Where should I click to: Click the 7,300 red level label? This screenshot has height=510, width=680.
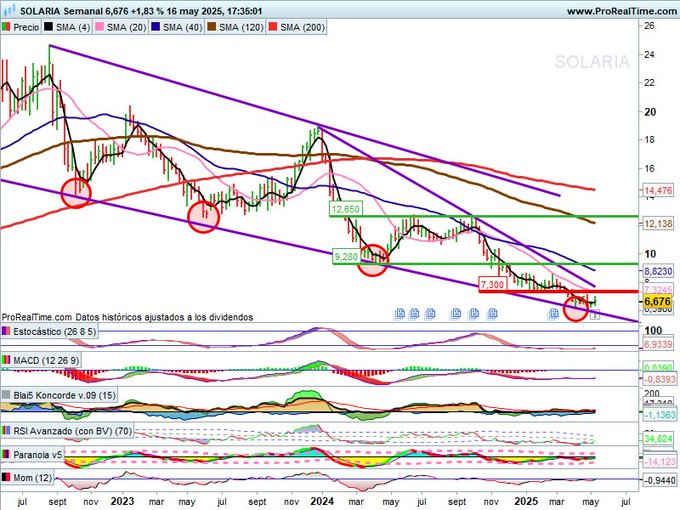[x=493, y=284]
